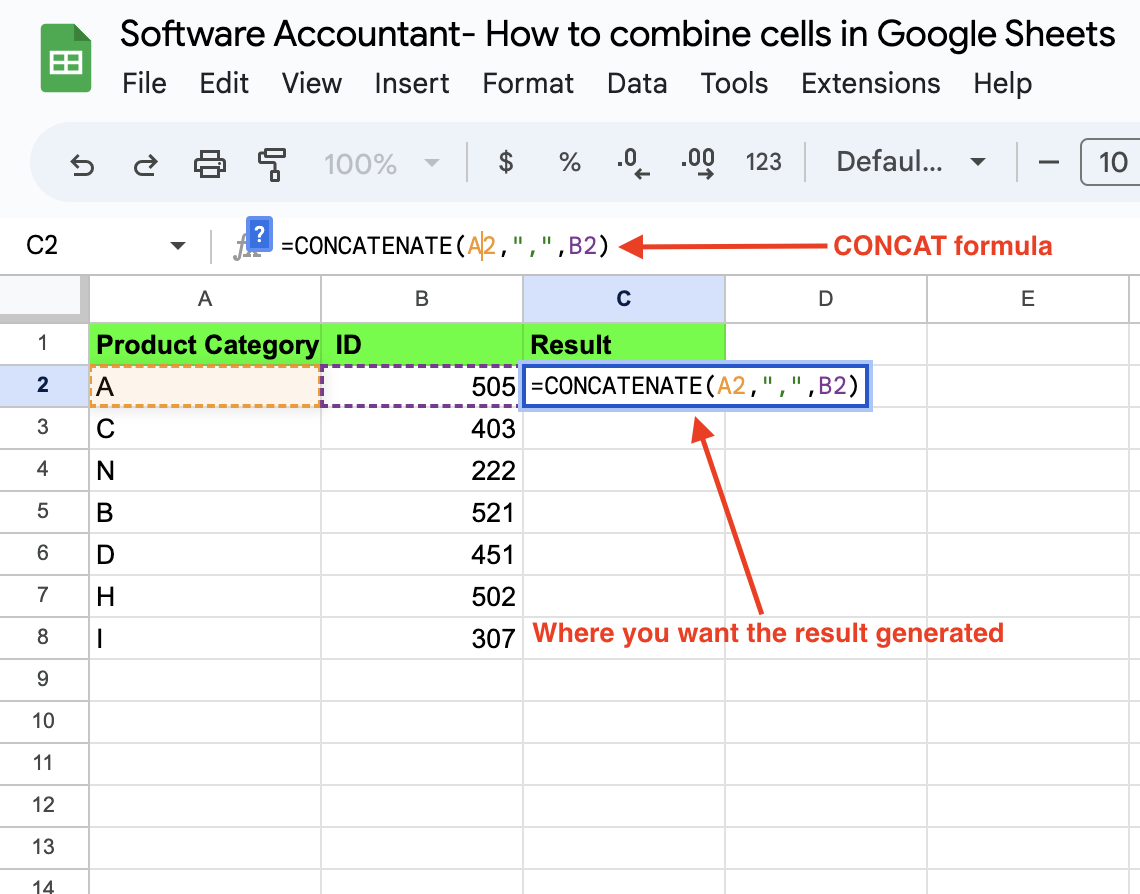Click cell containing 403
Image resolution: width=1140 pixels, height=894 pixels.
[422, 428]
